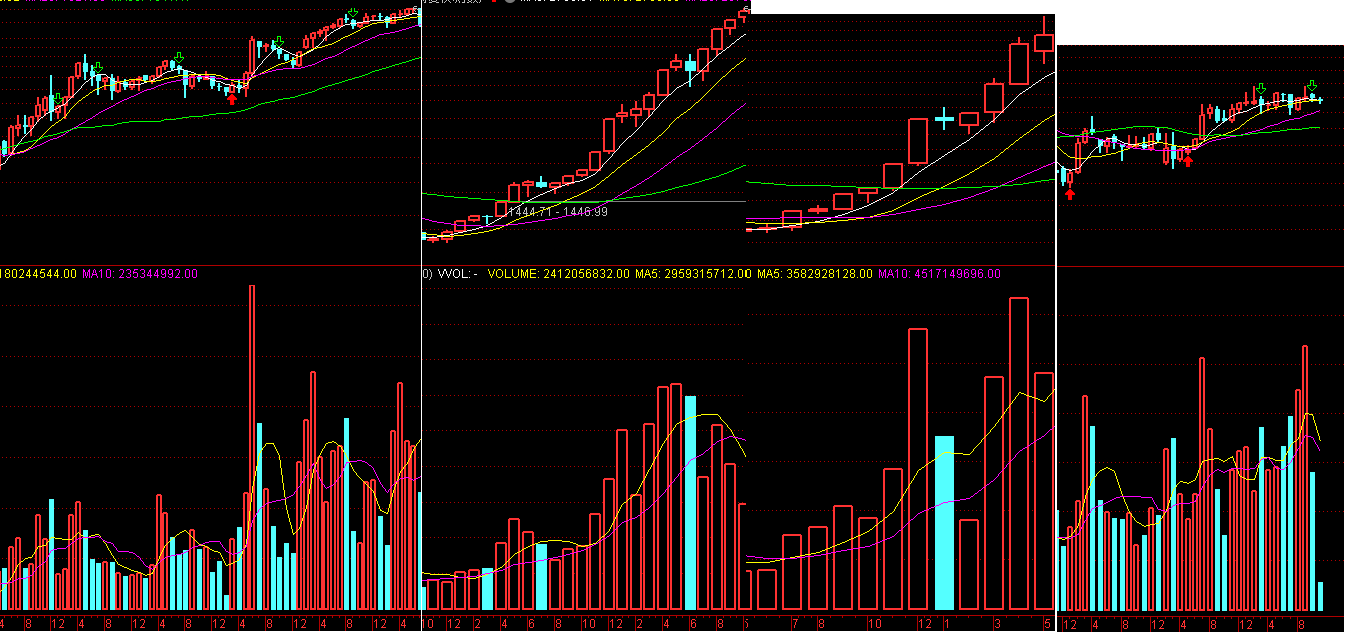The image size is (1345, 632).
Task: Click the last short cyan volume bar in the rightmost chart
Action: 1320,596
